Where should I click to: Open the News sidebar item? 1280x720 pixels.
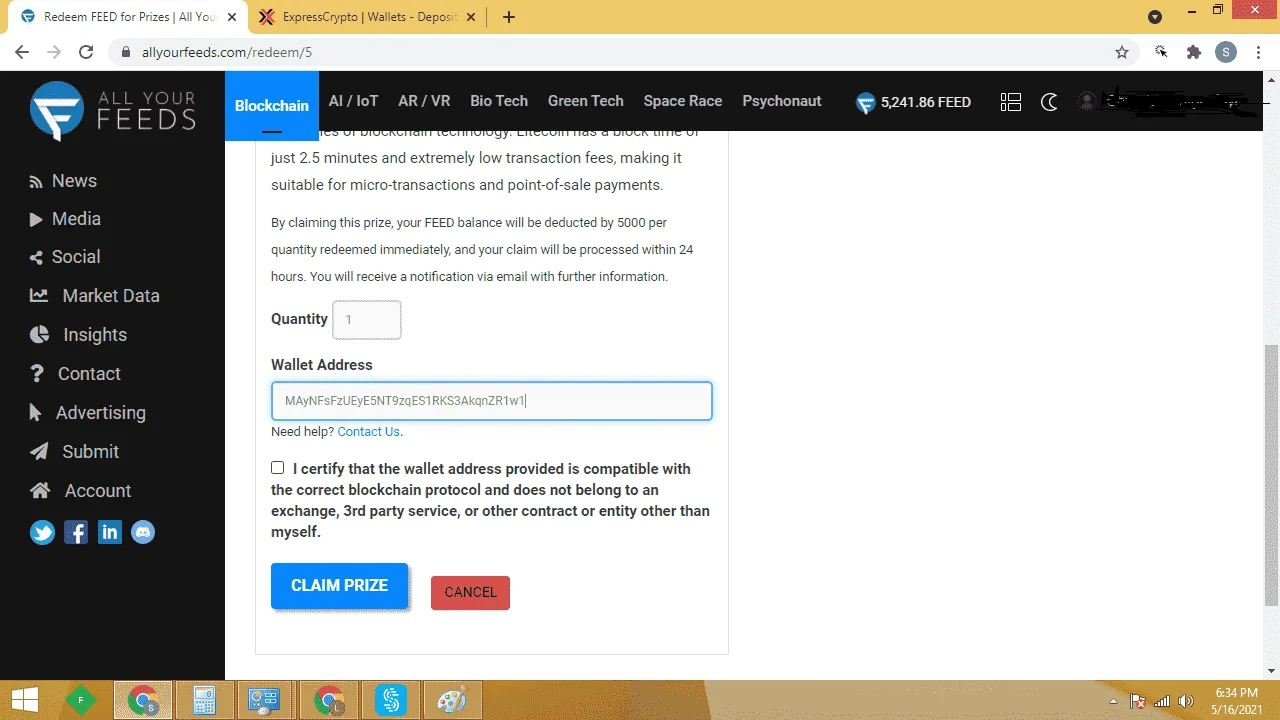point(64,181)
